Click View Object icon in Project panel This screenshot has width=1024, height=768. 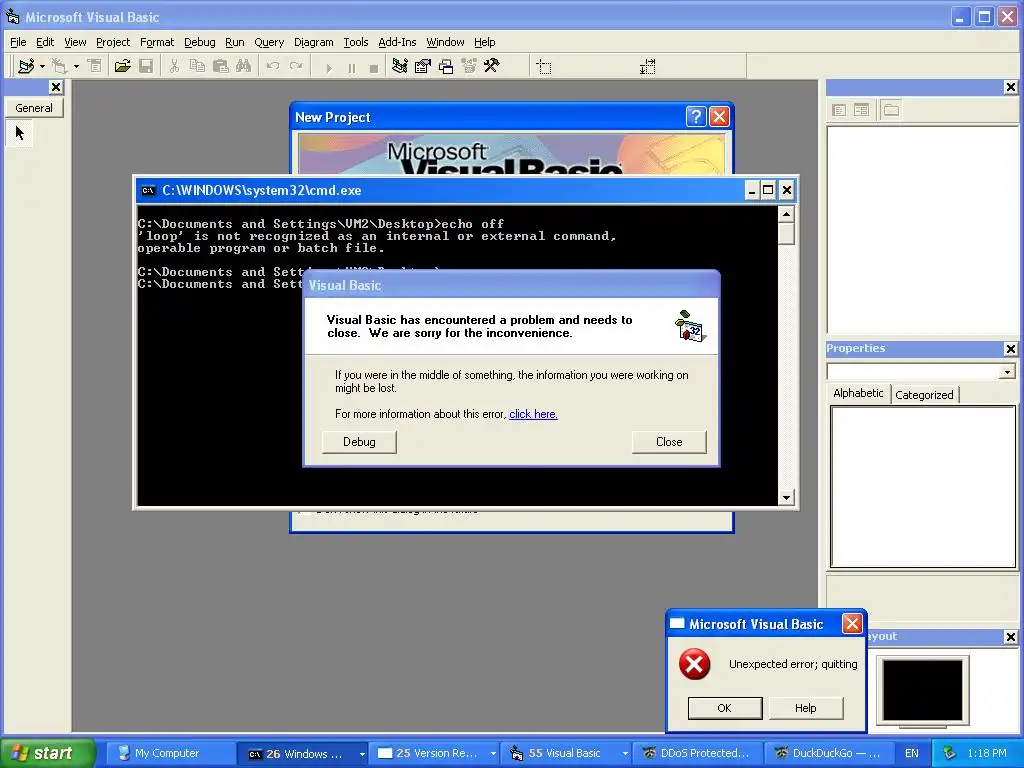click(861, 110)
